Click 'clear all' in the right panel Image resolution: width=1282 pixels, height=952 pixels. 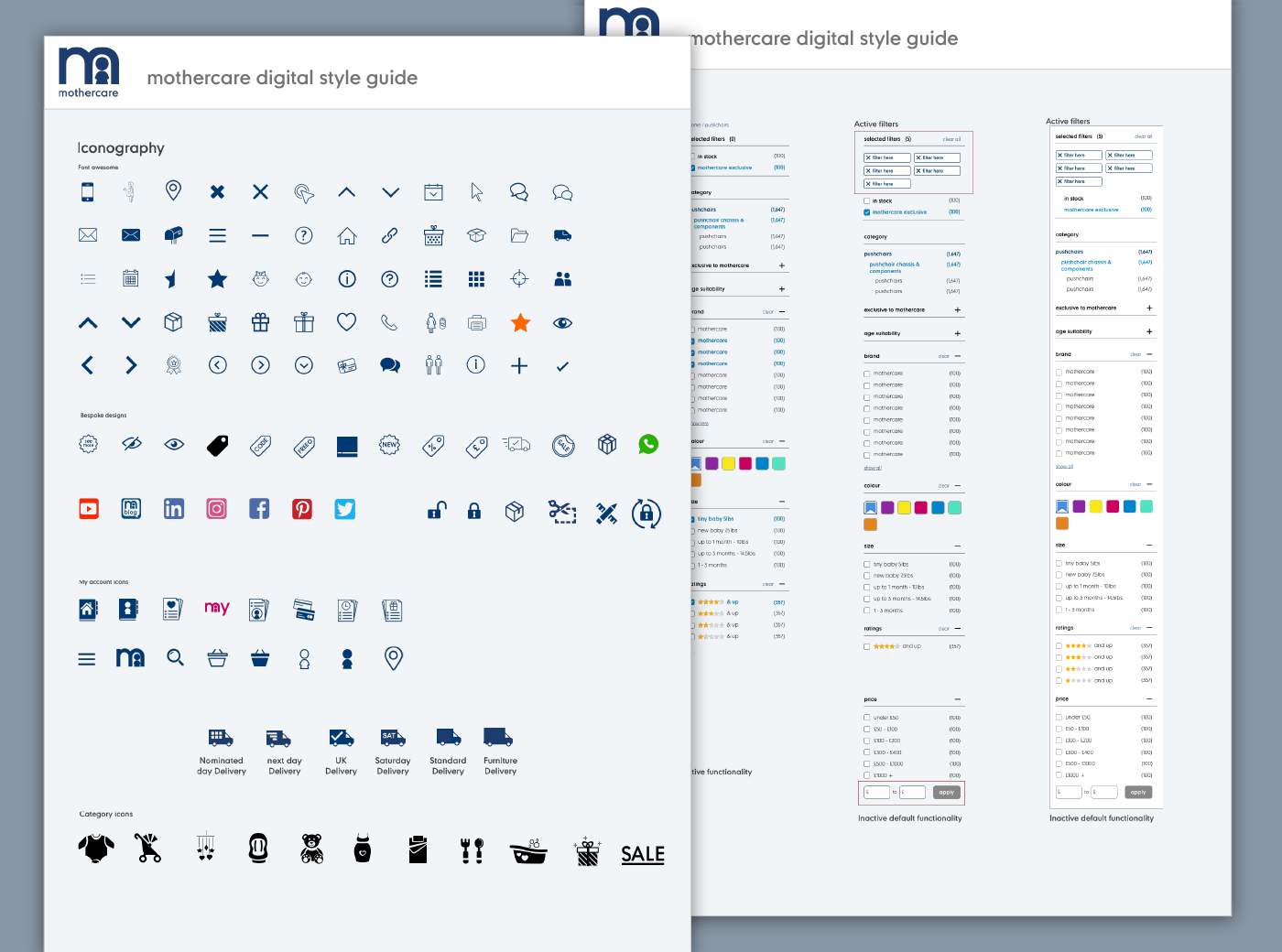1143,136
